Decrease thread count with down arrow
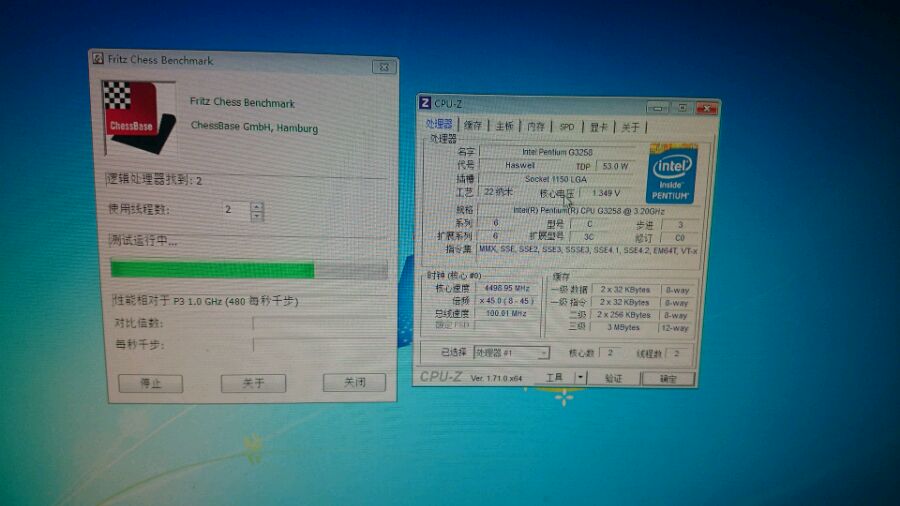Screen dimensions: 900x506 pyautogui.click(x=257, y=216)
